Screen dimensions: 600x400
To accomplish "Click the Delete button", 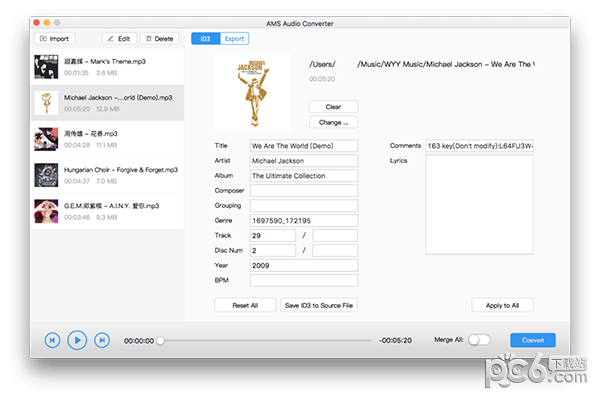I will point(160,39).
